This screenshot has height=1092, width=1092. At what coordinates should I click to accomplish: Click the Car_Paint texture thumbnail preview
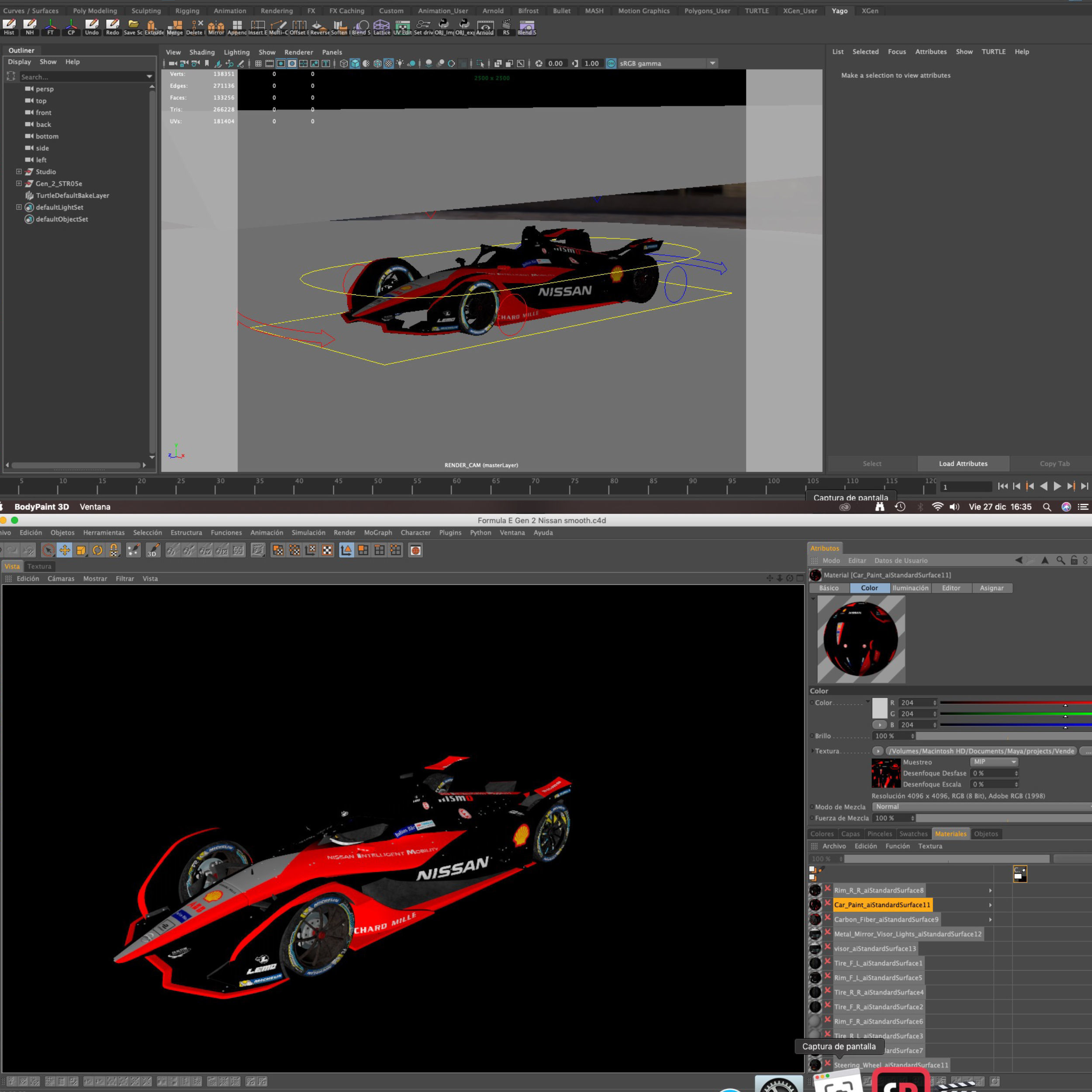(886, 773)
